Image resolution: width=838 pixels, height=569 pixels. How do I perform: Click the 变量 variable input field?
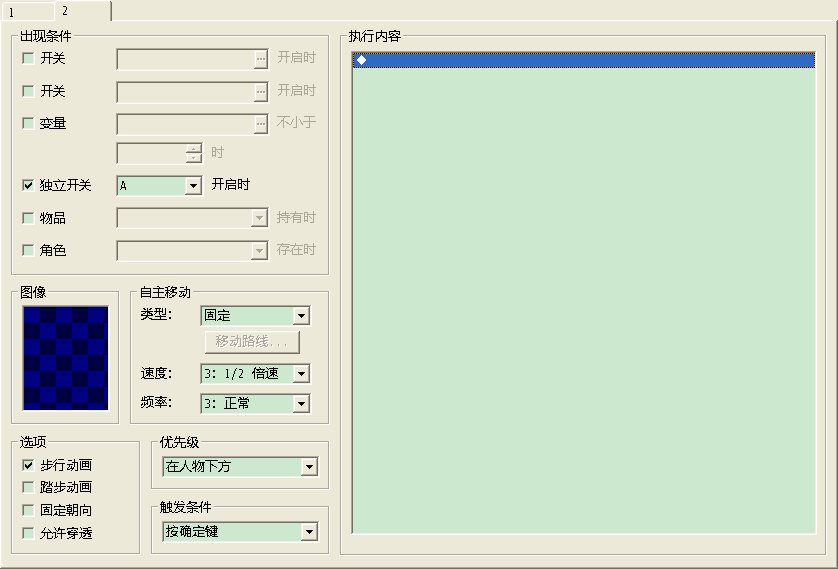(x=185, y=125)
